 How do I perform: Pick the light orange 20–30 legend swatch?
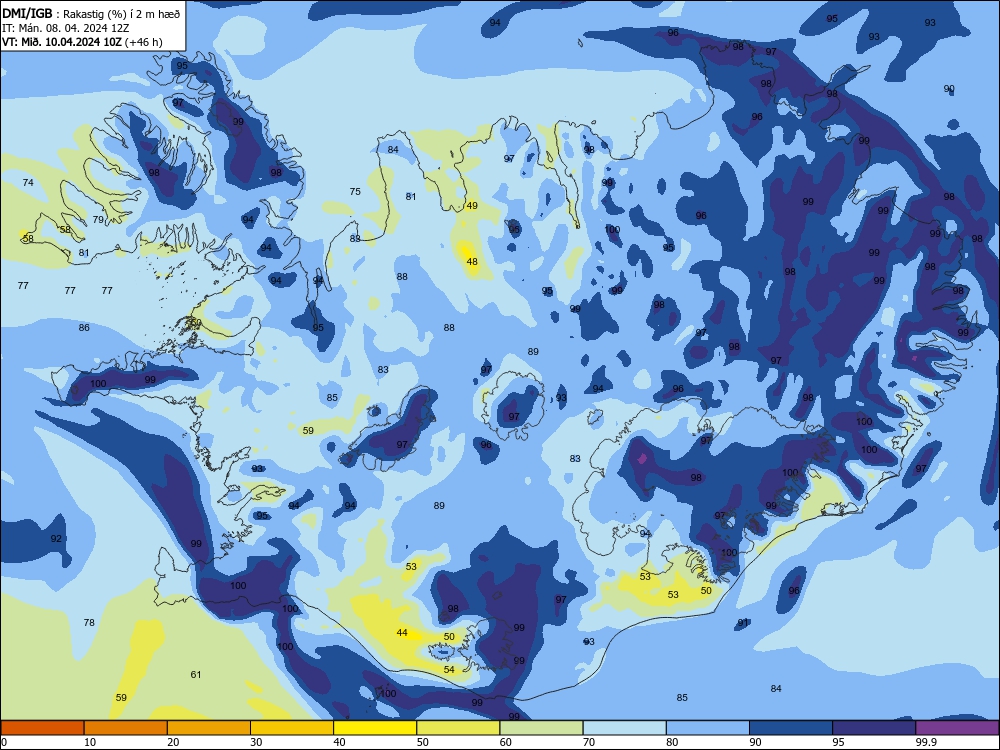point(209,728)
